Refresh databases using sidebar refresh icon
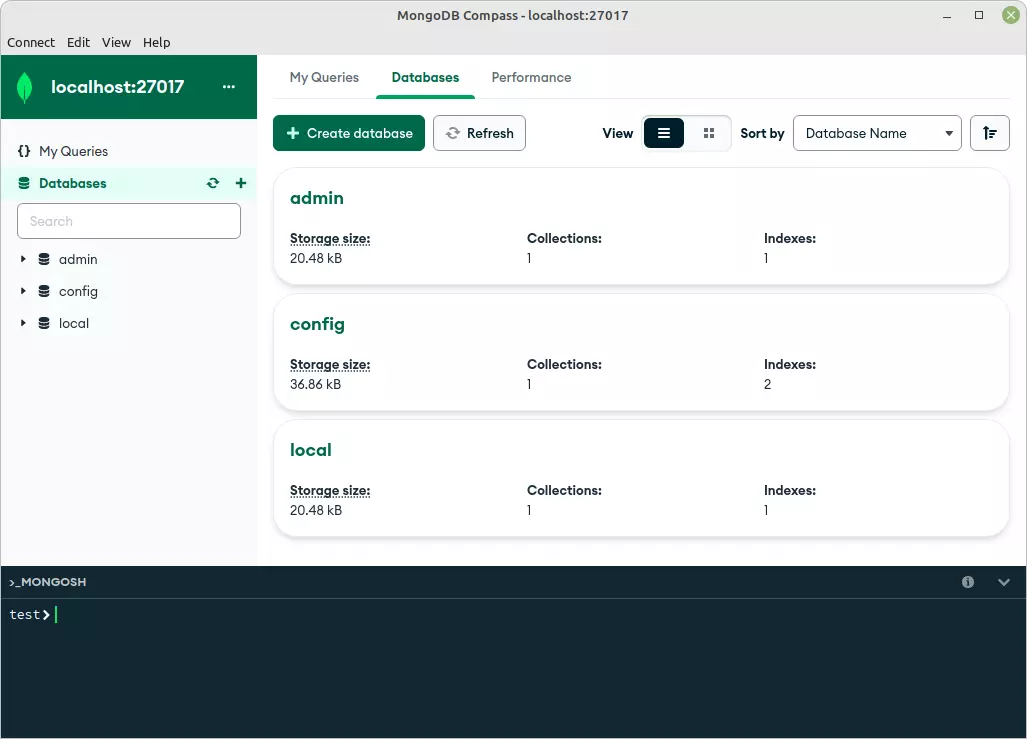This screenshot has width=1027, height=739. tap(213, 183)
